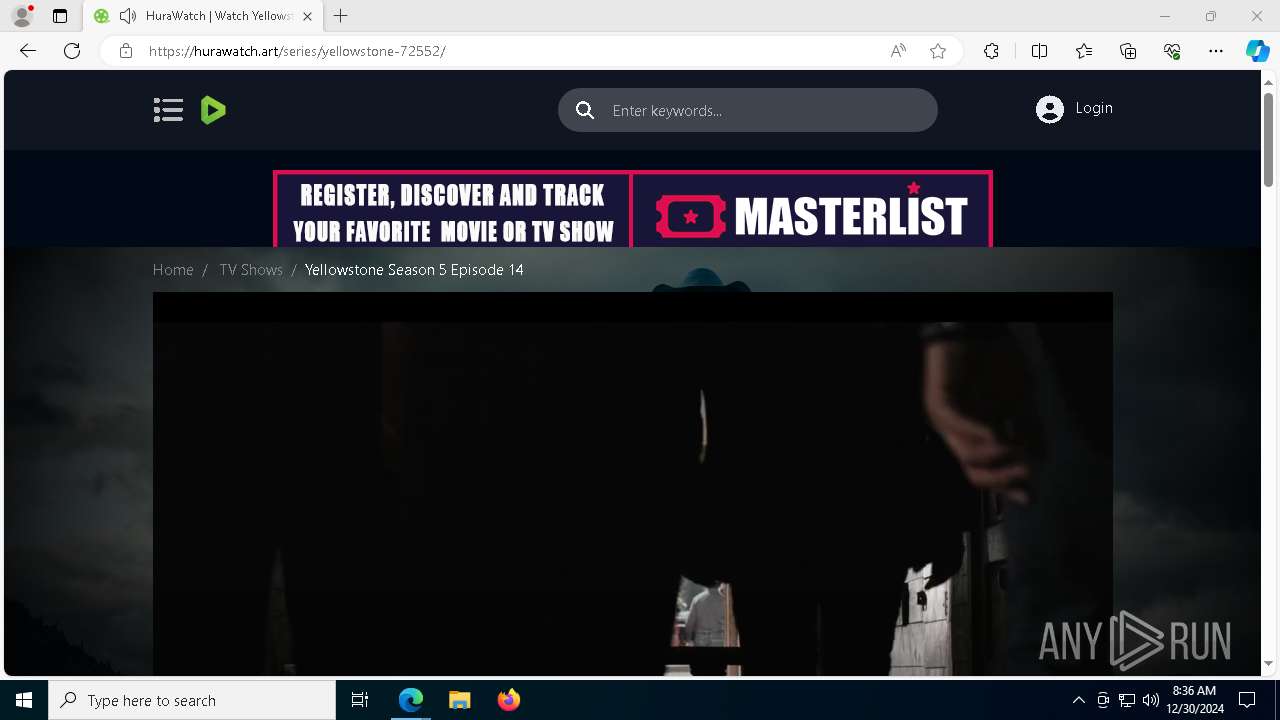
Task: Select the HuraWatch browser tab
Action: pyautogui.click(x=203, y=16)
